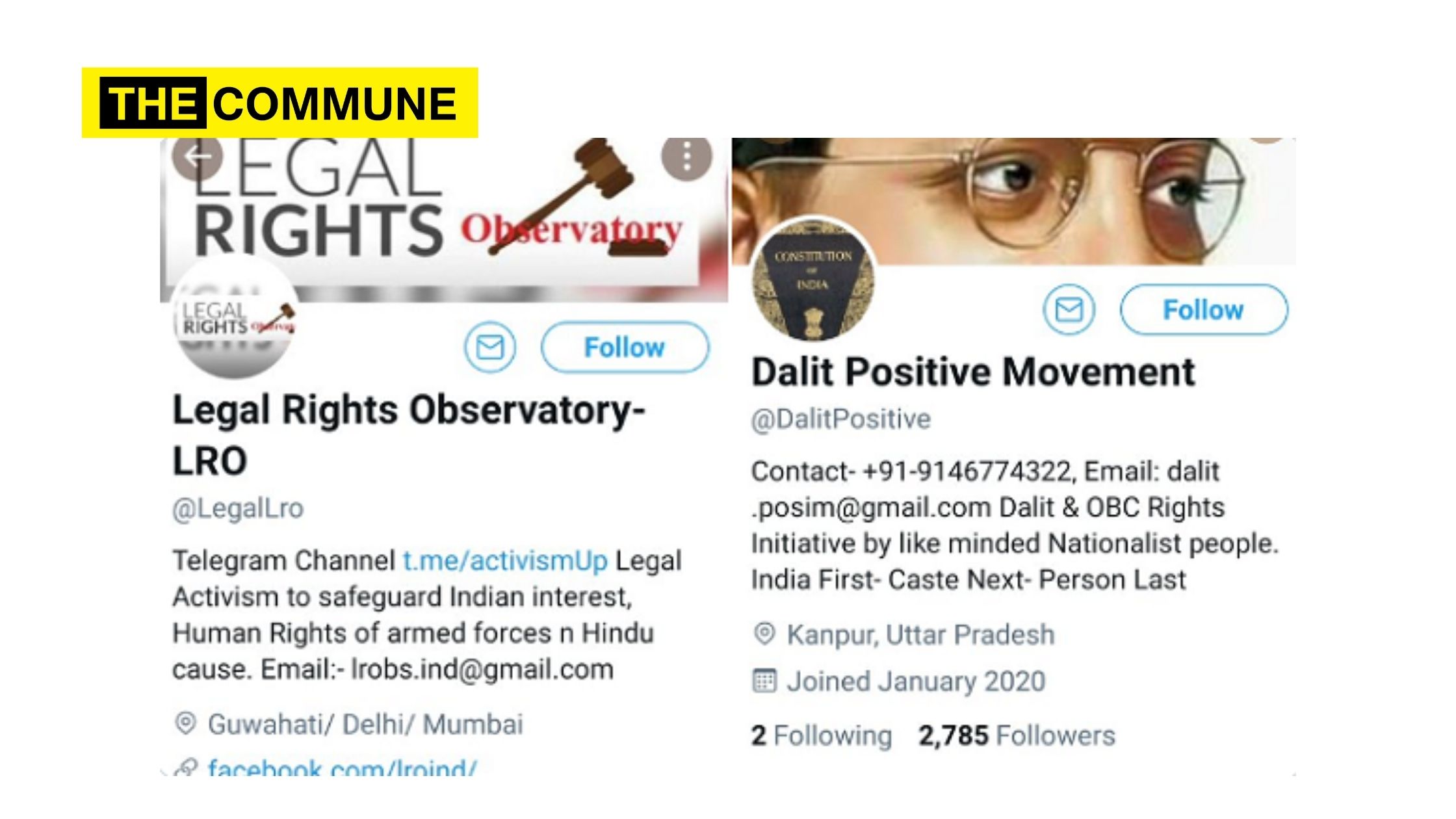Click the message envelope icon for Dalit Positive
The image size is (1456, 819).
1069,309
